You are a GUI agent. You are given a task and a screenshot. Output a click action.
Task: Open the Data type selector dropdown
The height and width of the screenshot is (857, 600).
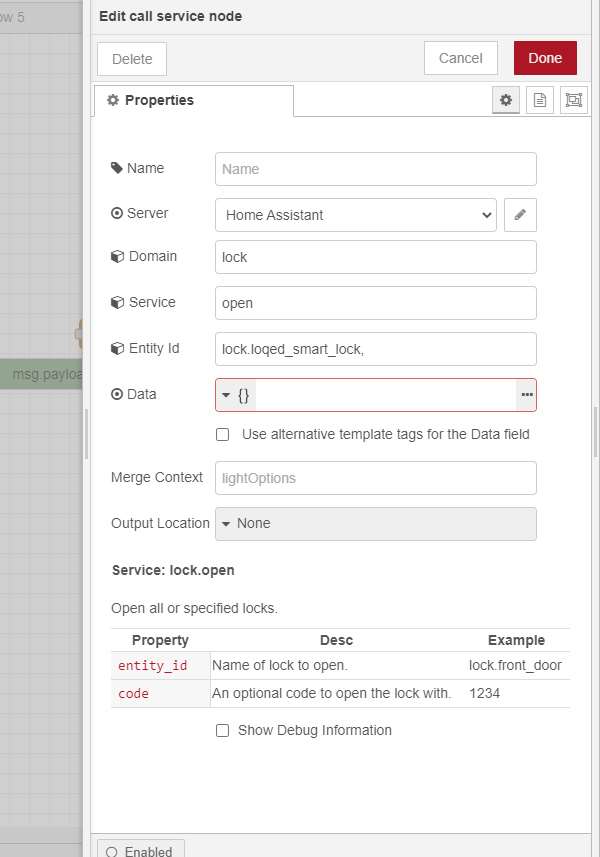pos(236,395)
